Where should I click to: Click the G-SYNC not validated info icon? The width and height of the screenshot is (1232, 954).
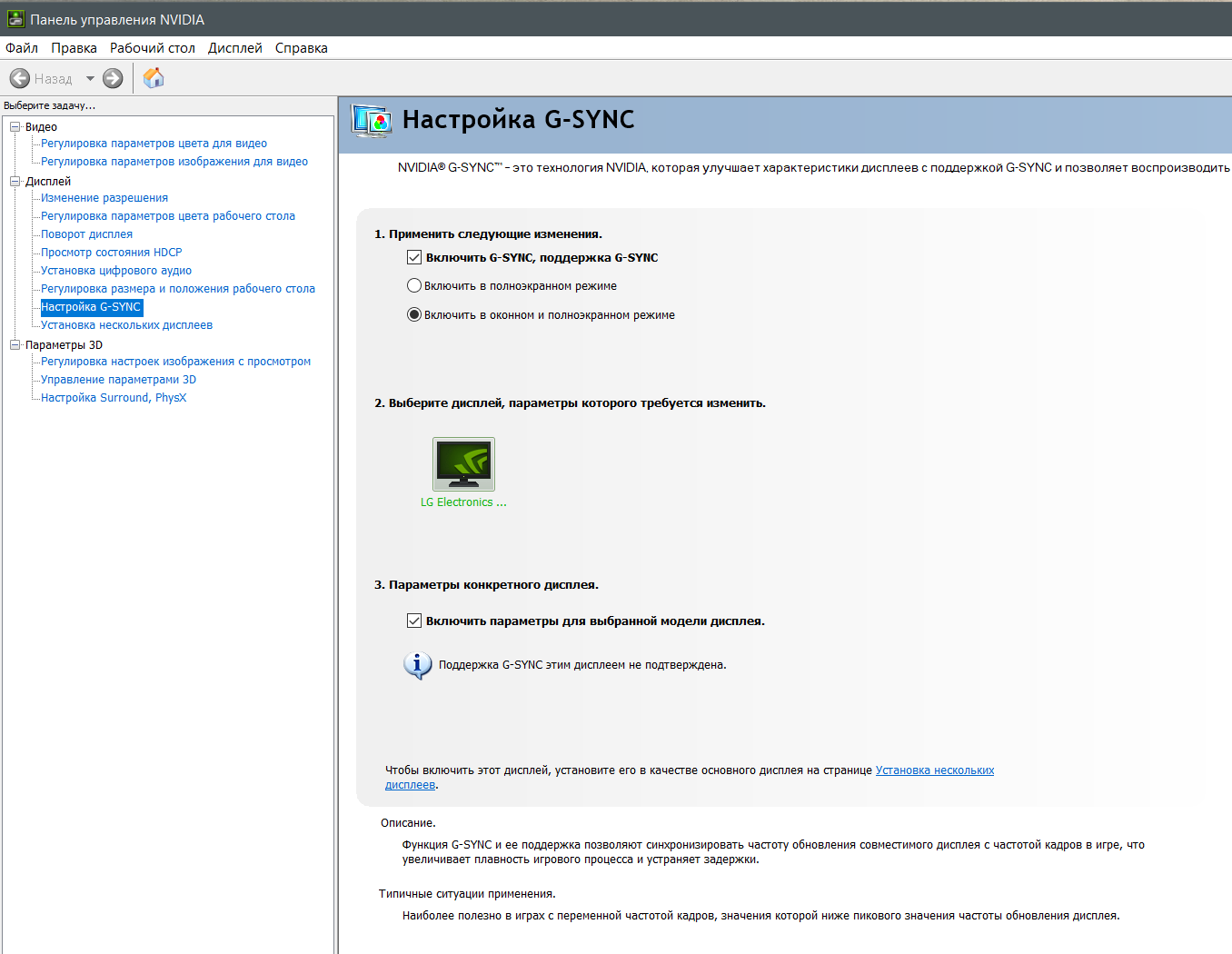(x=417, y=665)
